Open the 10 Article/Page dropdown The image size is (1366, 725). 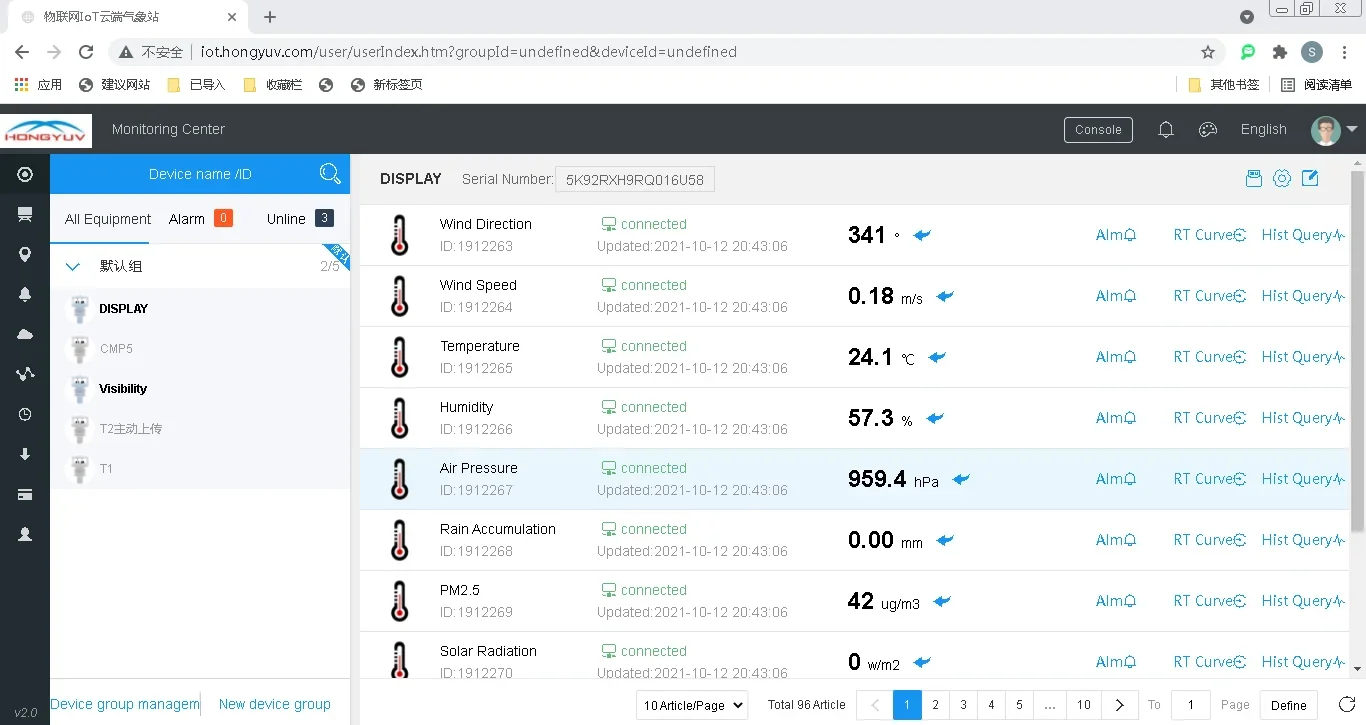[692, 705]
